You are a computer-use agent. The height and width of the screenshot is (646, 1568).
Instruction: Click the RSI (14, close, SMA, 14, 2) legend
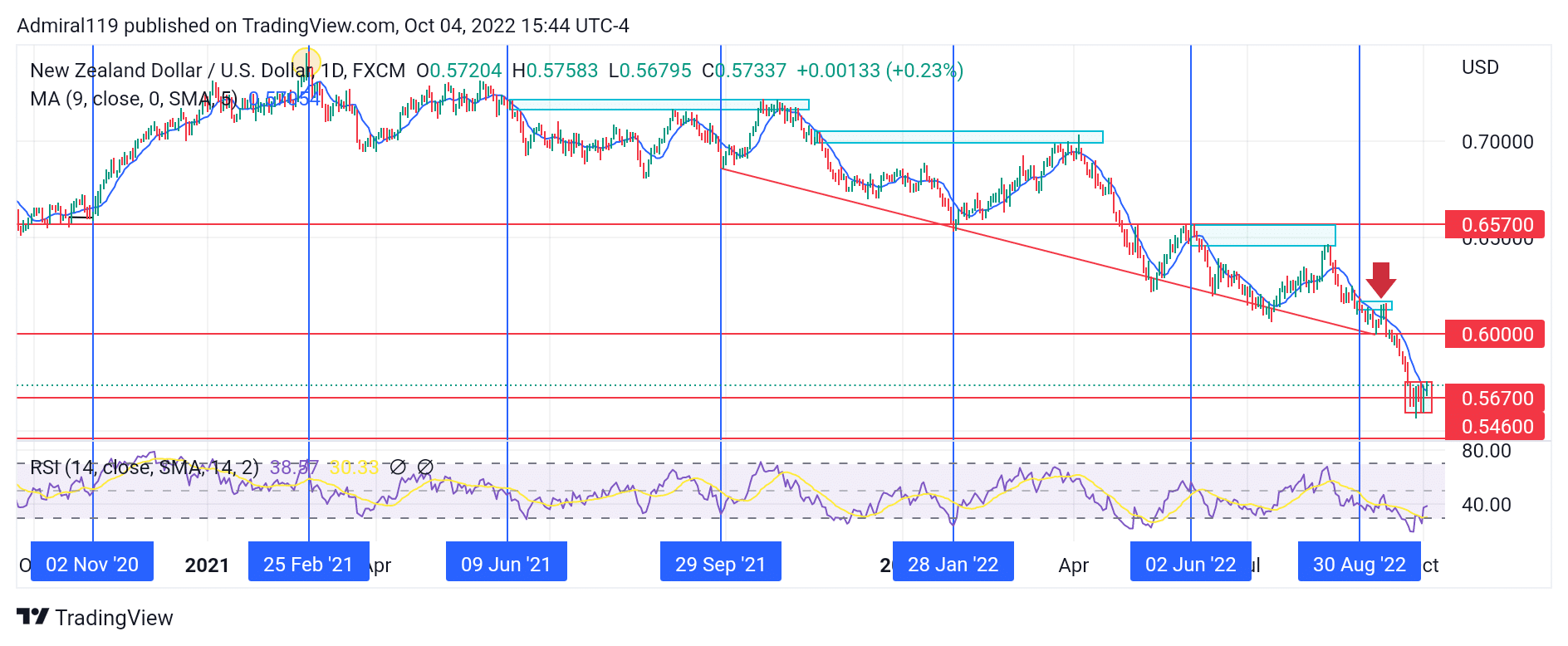(145, 467)
